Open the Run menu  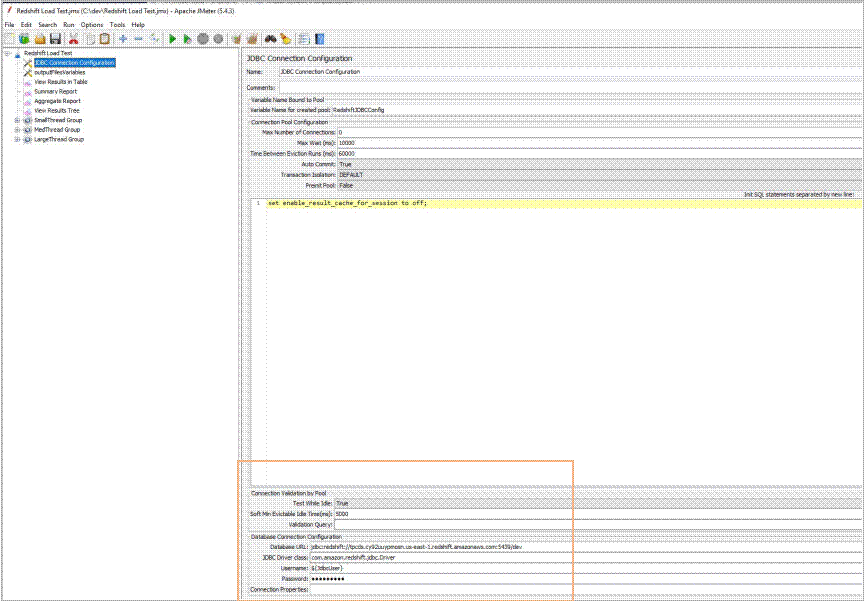click(68, 25)
